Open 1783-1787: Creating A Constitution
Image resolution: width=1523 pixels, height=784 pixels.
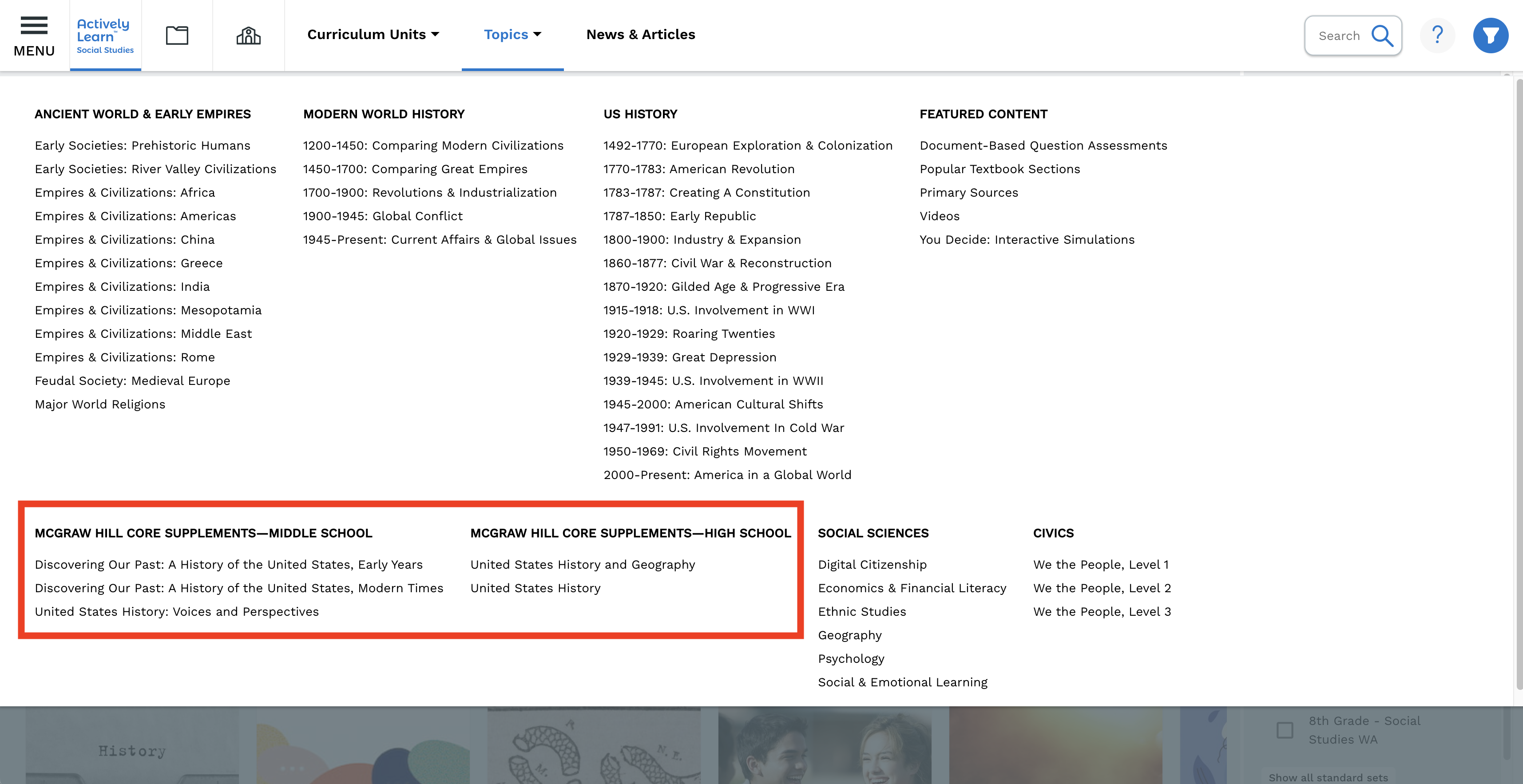(706, 193)
